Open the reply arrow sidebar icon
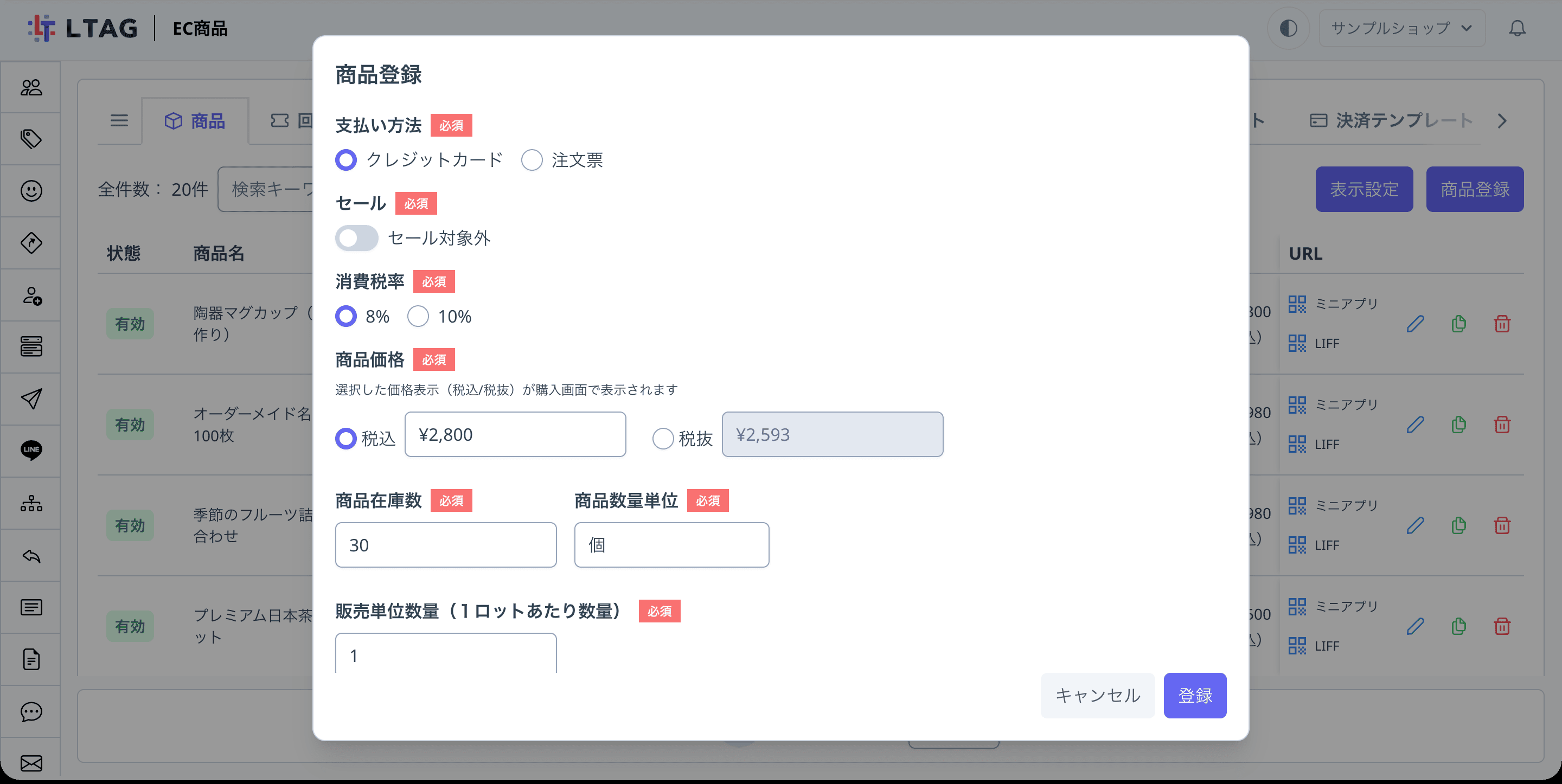 pos(31,555)
